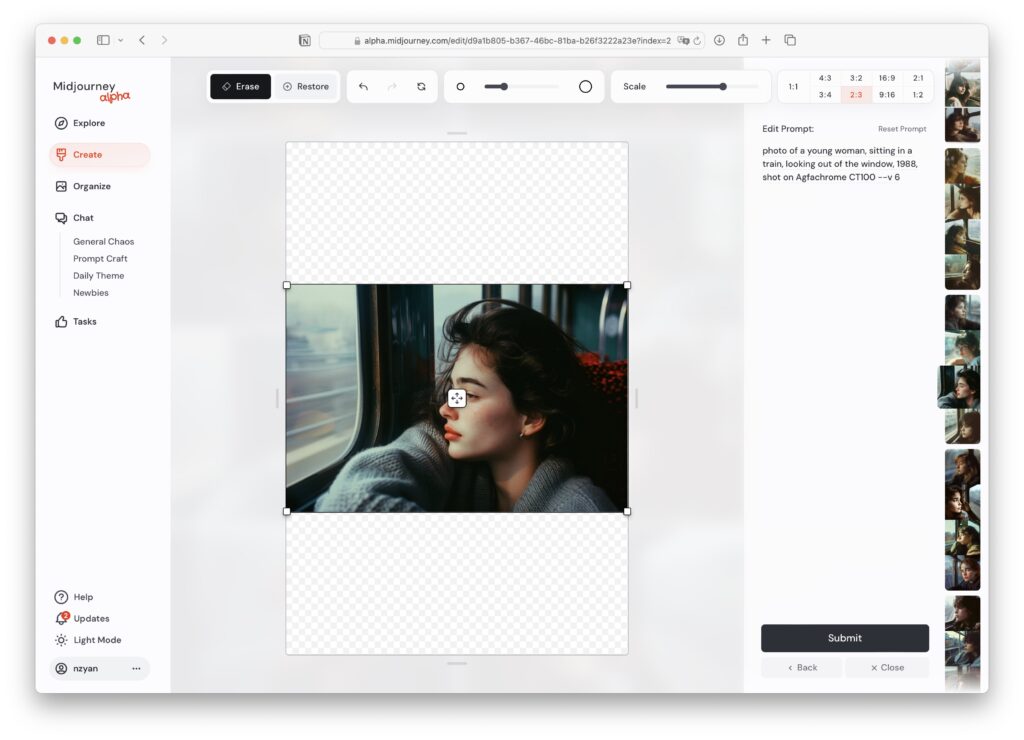Screen dimensions: 1024x740
Task: Click the Notion extension icon
Action: coord(304,40)
